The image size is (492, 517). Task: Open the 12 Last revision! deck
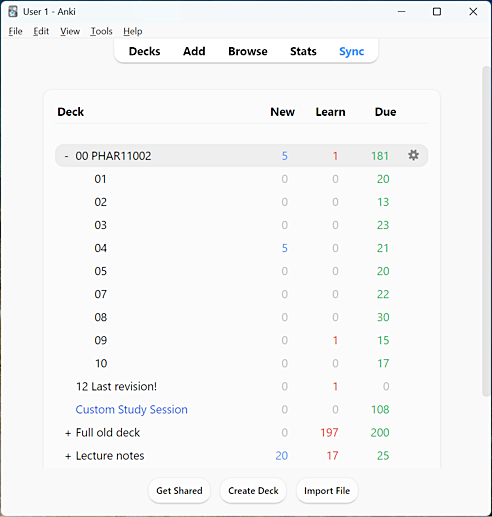click(116, 386)
